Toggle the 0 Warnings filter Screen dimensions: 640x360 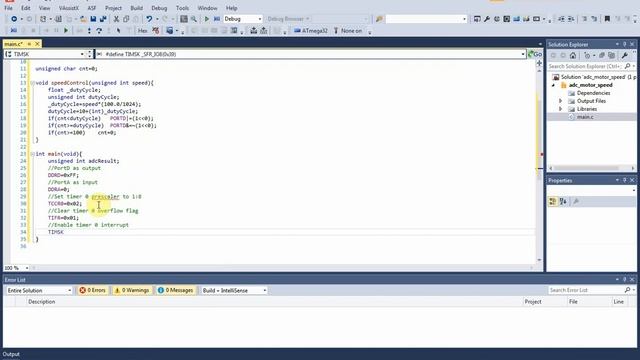[131, 290]
